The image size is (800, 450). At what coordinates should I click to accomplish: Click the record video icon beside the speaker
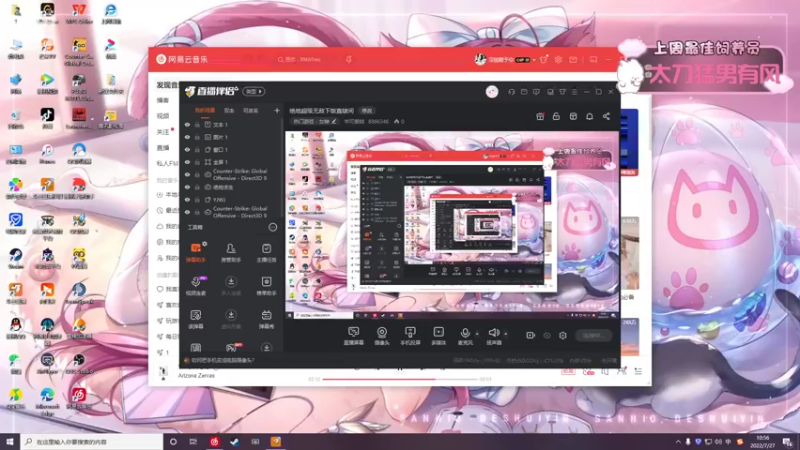531,335
